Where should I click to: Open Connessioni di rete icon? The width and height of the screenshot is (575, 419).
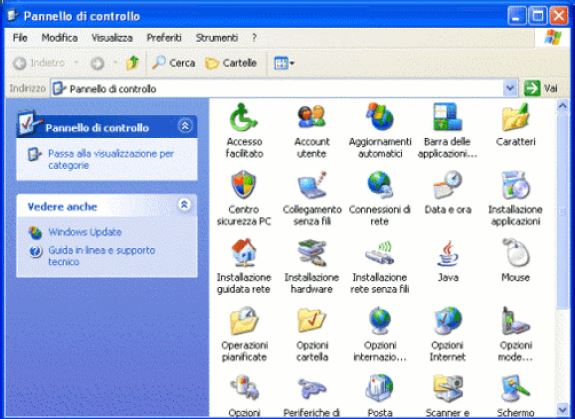(380, 198)
